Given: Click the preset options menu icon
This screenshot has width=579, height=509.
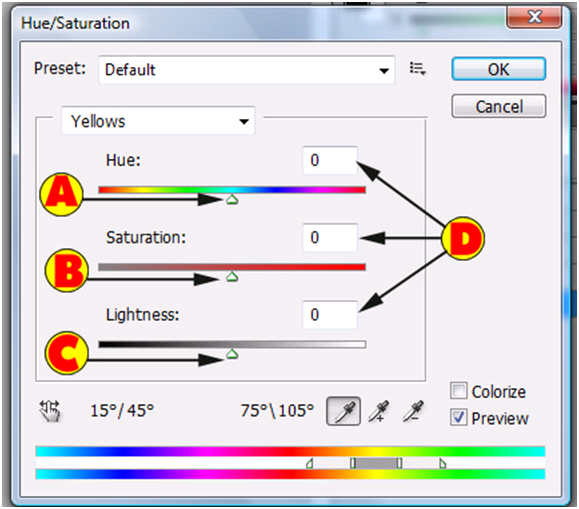Looking at the screenshot, I should [418, 69].
